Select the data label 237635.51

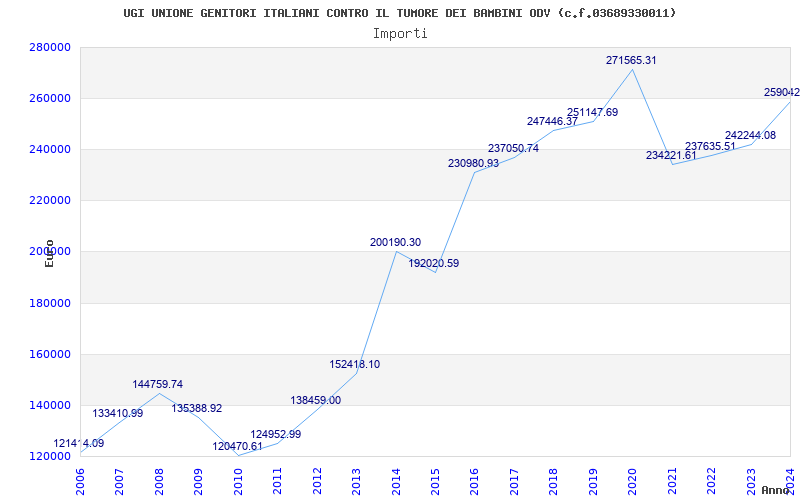point(710,146)
